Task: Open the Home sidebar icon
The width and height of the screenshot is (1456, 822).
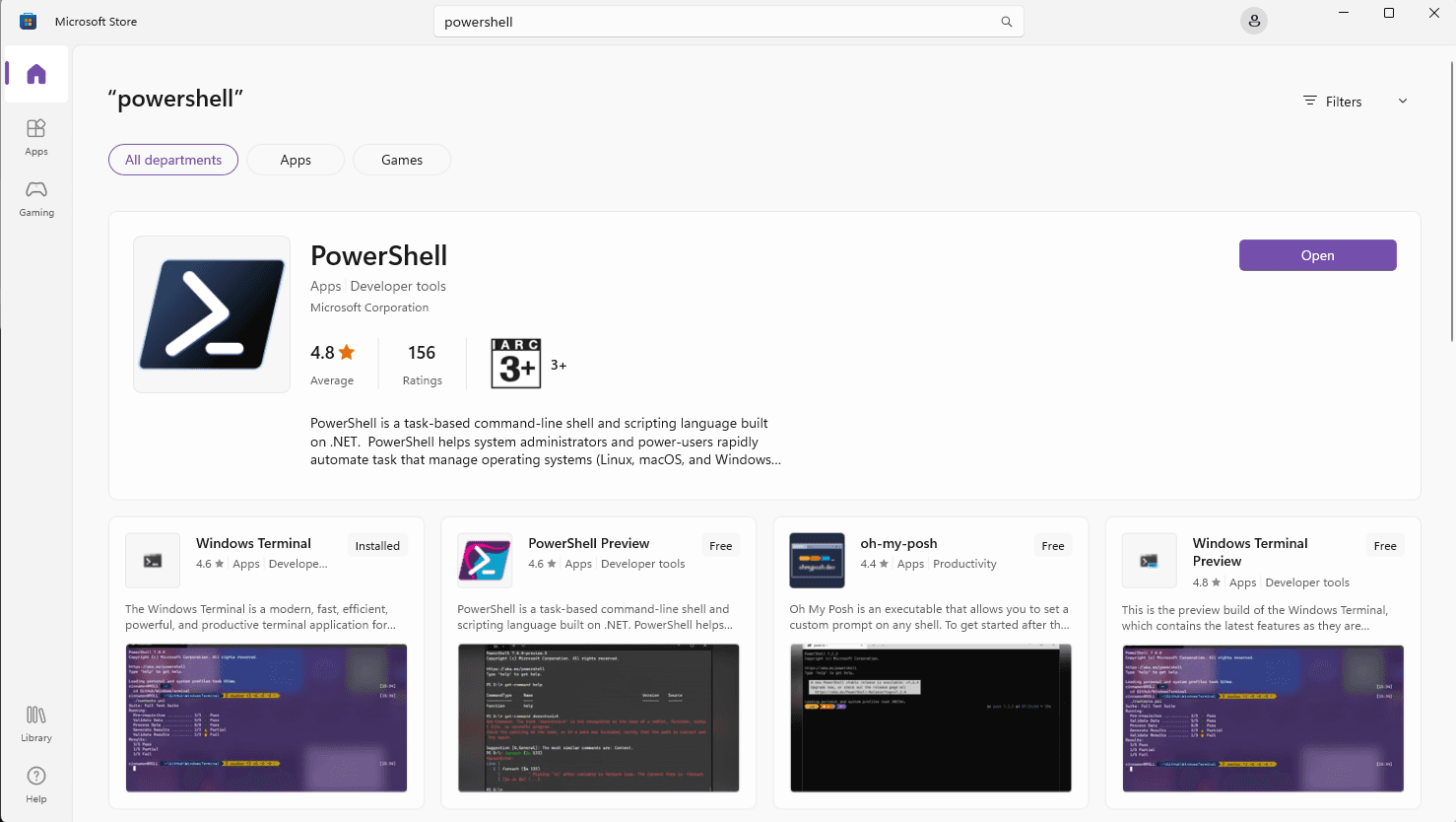Action: click(36, 74)
